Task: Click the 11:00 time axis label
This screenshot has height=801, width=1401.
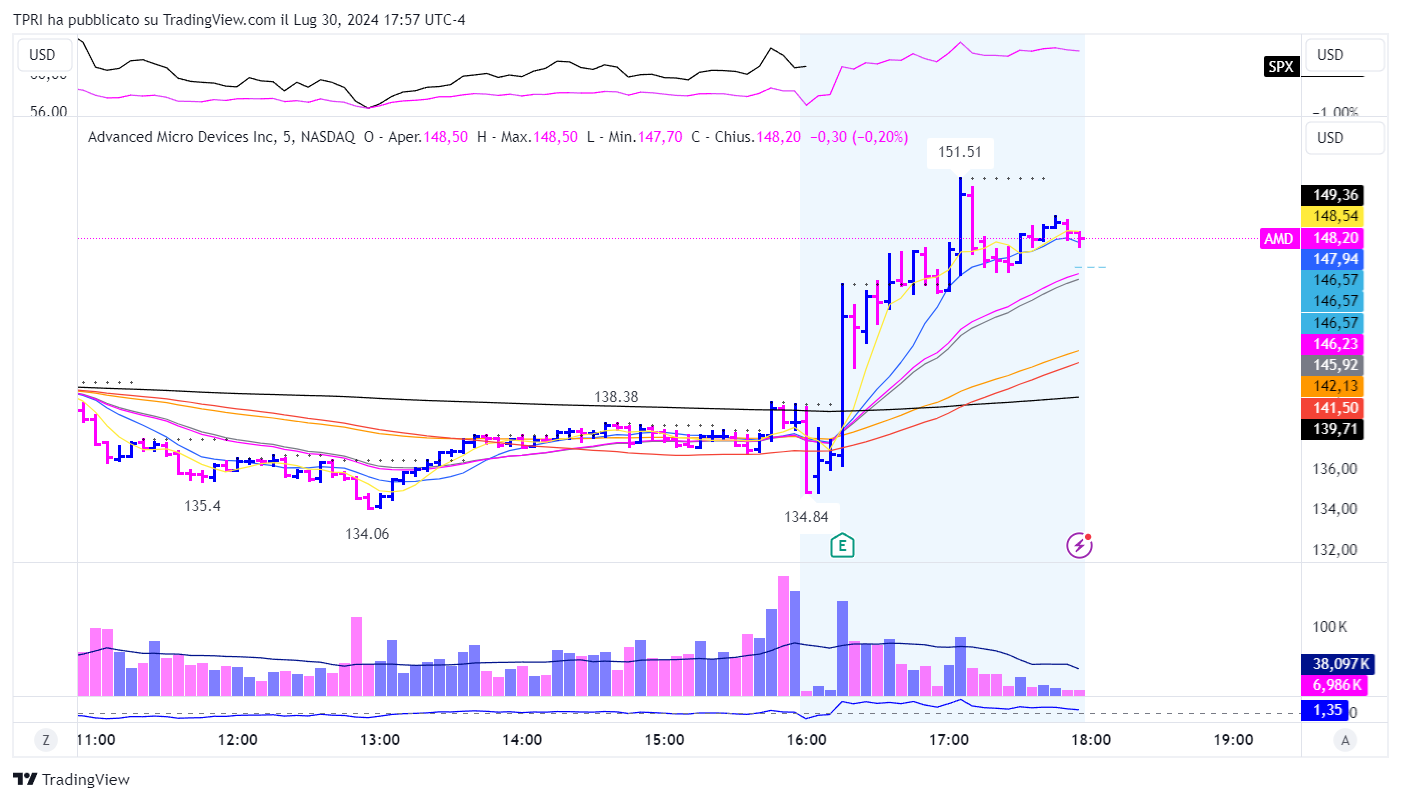Action: [96, 740]
